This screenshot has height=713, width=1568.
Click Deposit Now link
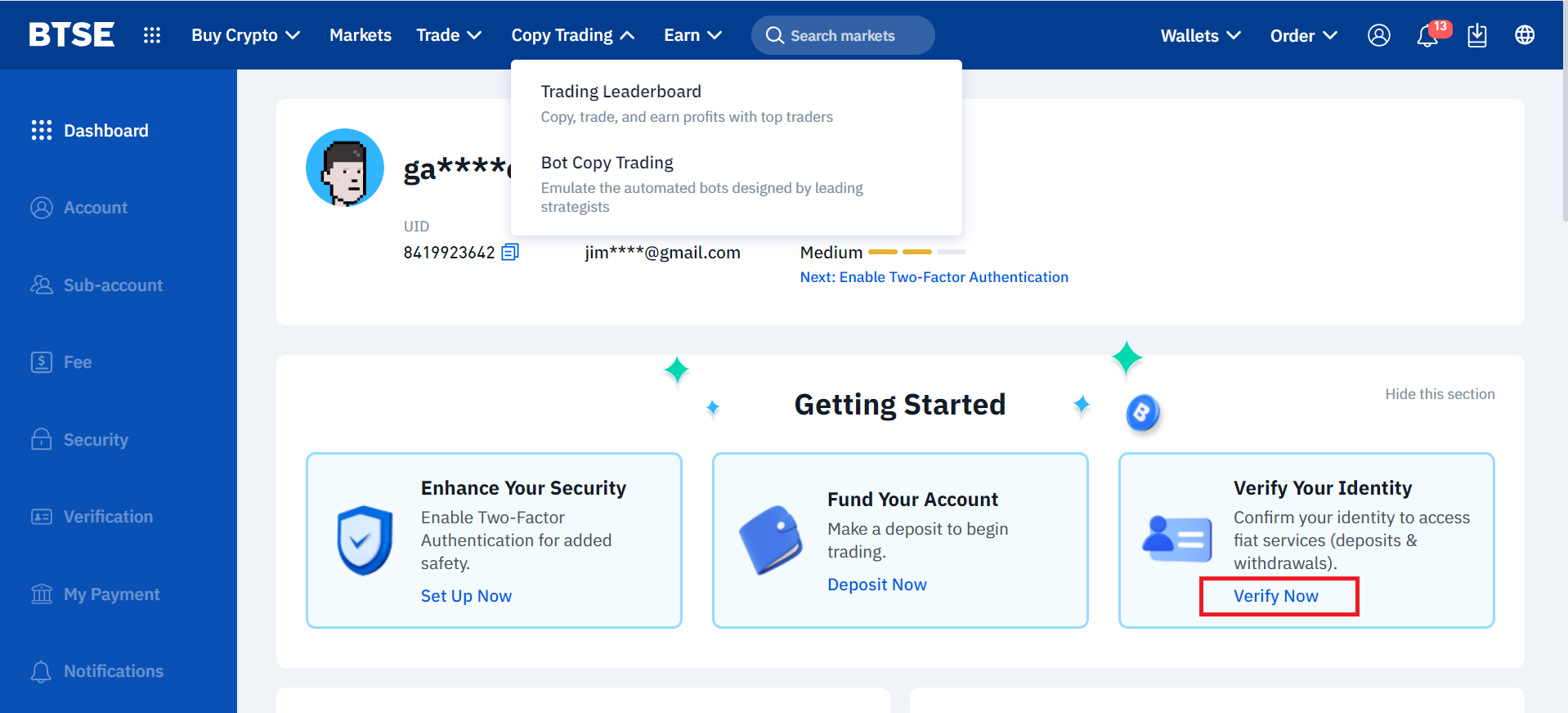(x=876, y=585)
